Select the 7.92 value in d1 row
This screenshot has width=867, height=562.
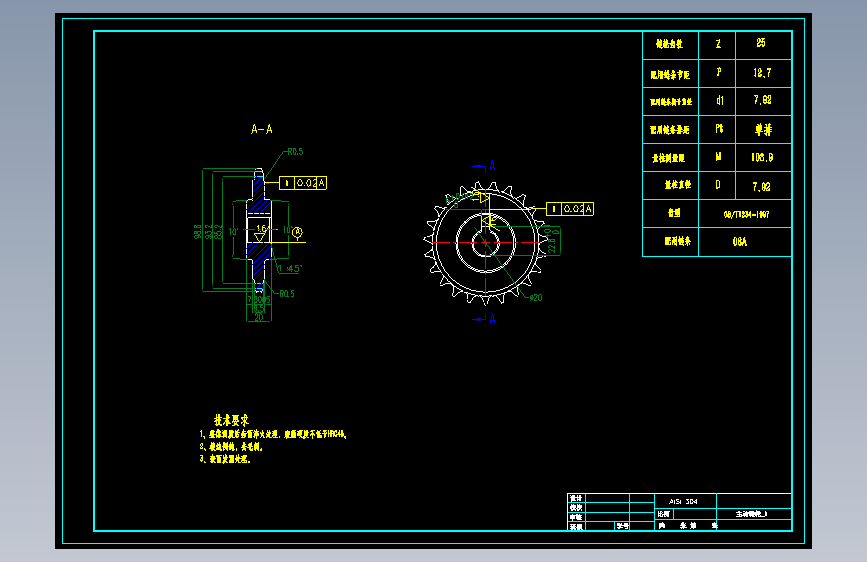(762, 100)
